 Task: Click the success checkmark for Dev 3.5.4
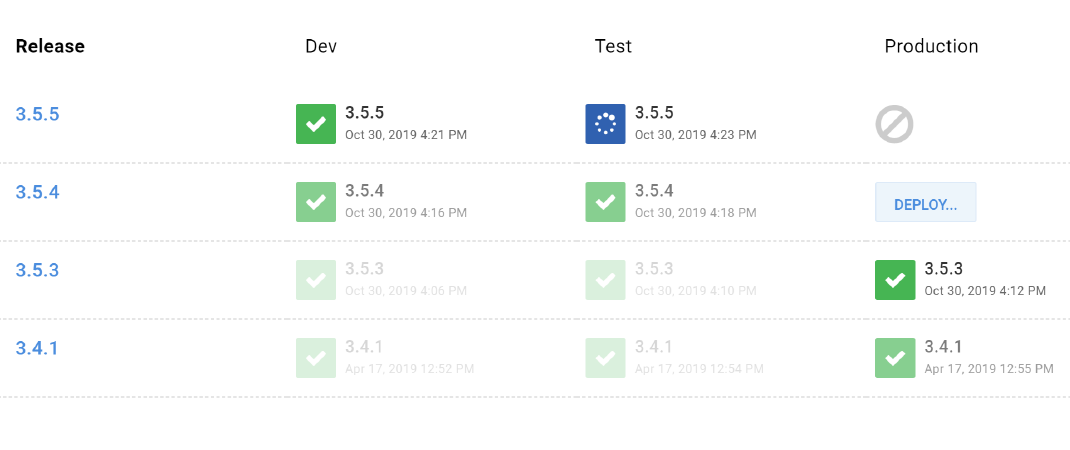[315, 201]
